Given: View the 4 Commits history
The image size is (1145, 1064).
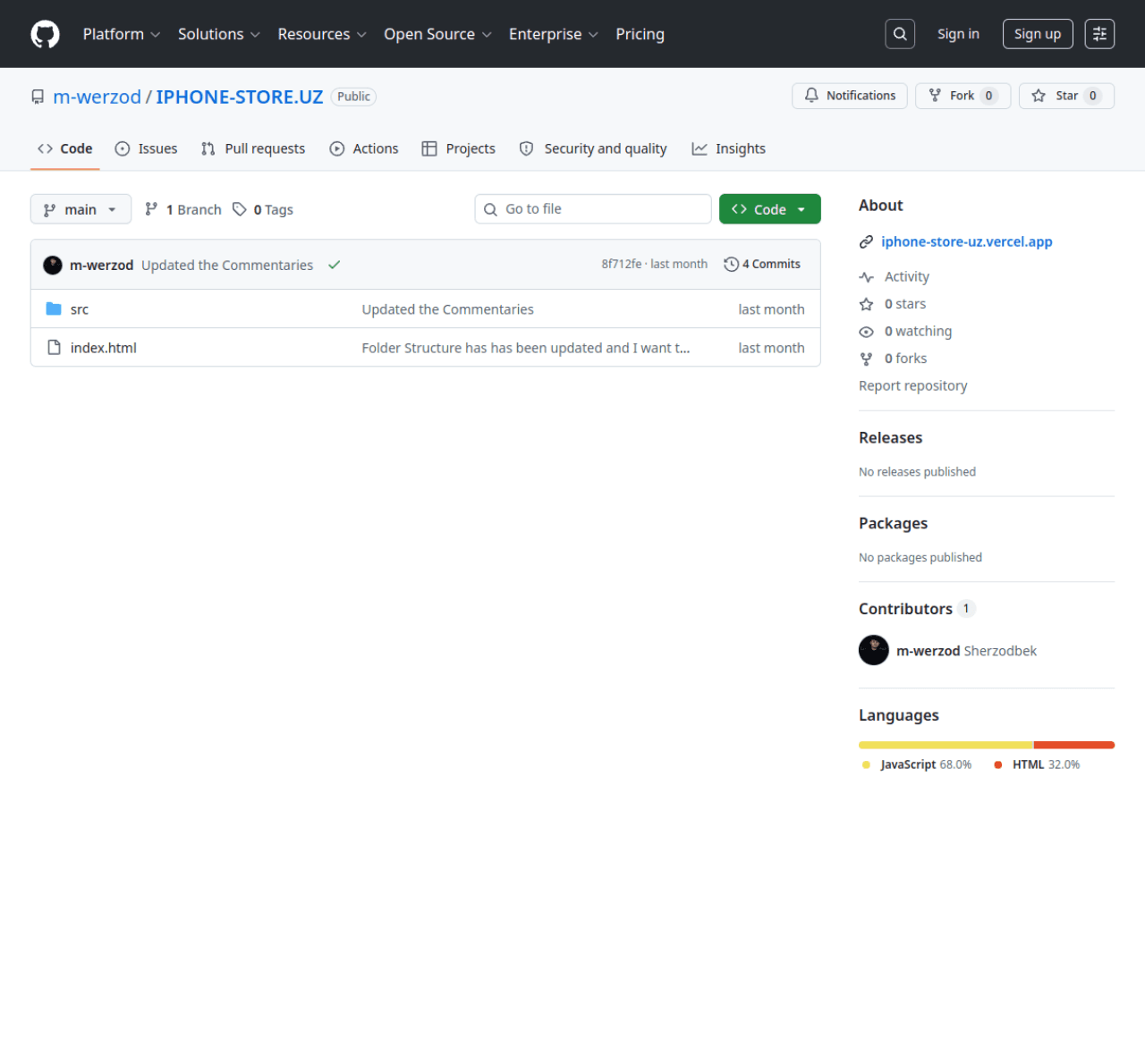Looking at the screenshot, I should tap(763, 265).
